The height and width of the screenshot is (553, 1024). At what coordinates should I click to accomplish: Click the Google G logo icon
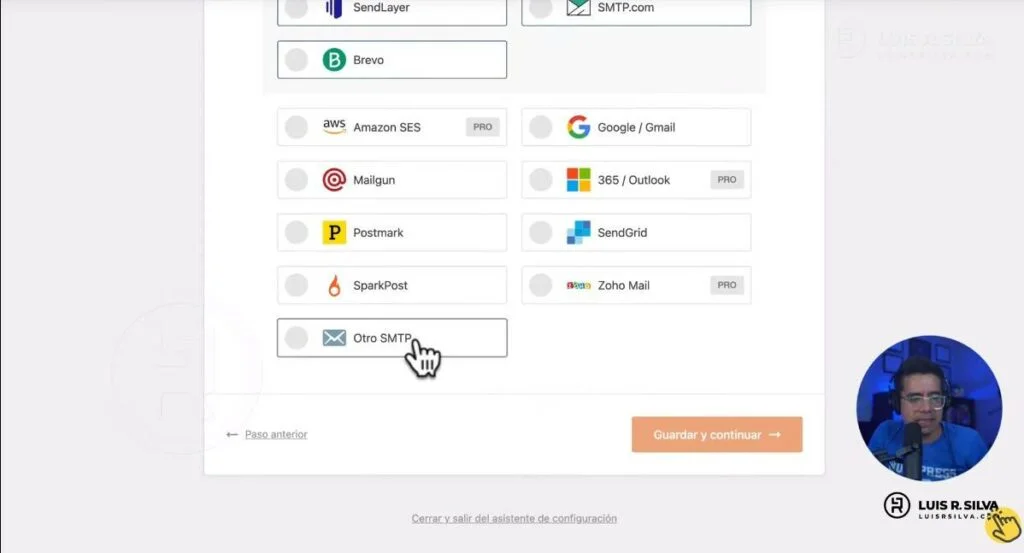click(579, 127)
